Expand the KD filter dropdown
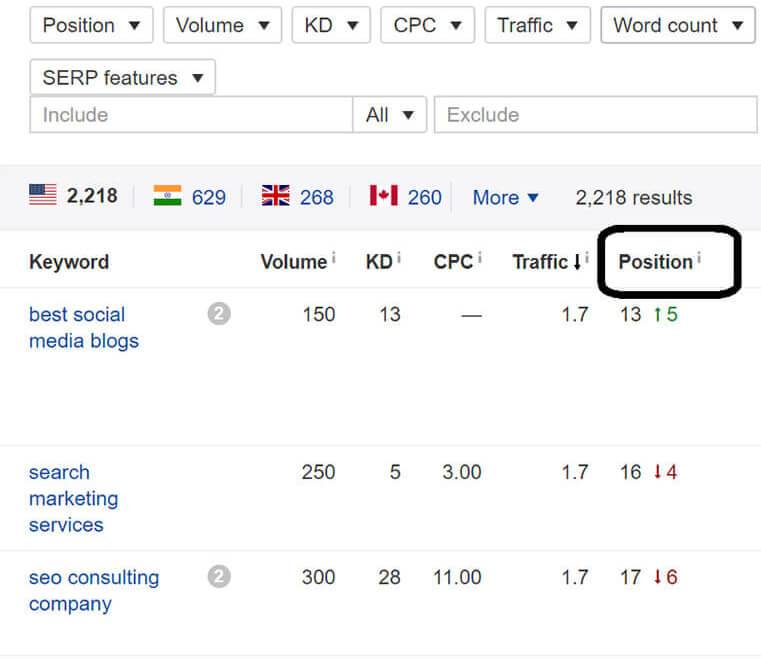The height and width of the screenshot is (659, 761). tap(330, 25)
